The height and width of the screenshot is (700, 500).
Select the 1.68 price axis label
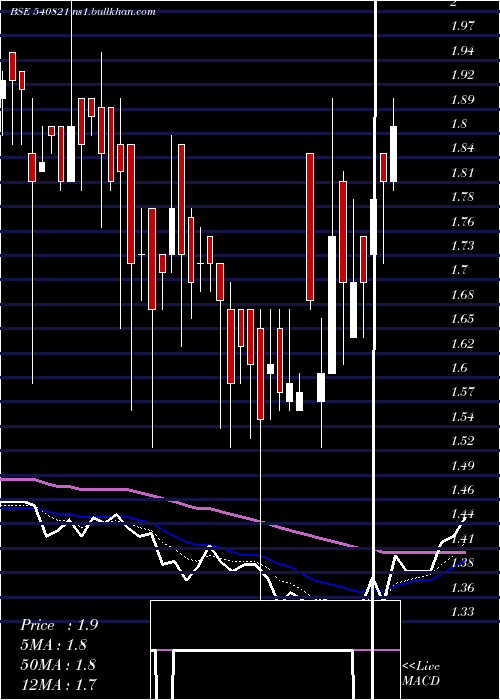[x=462, y=295]
